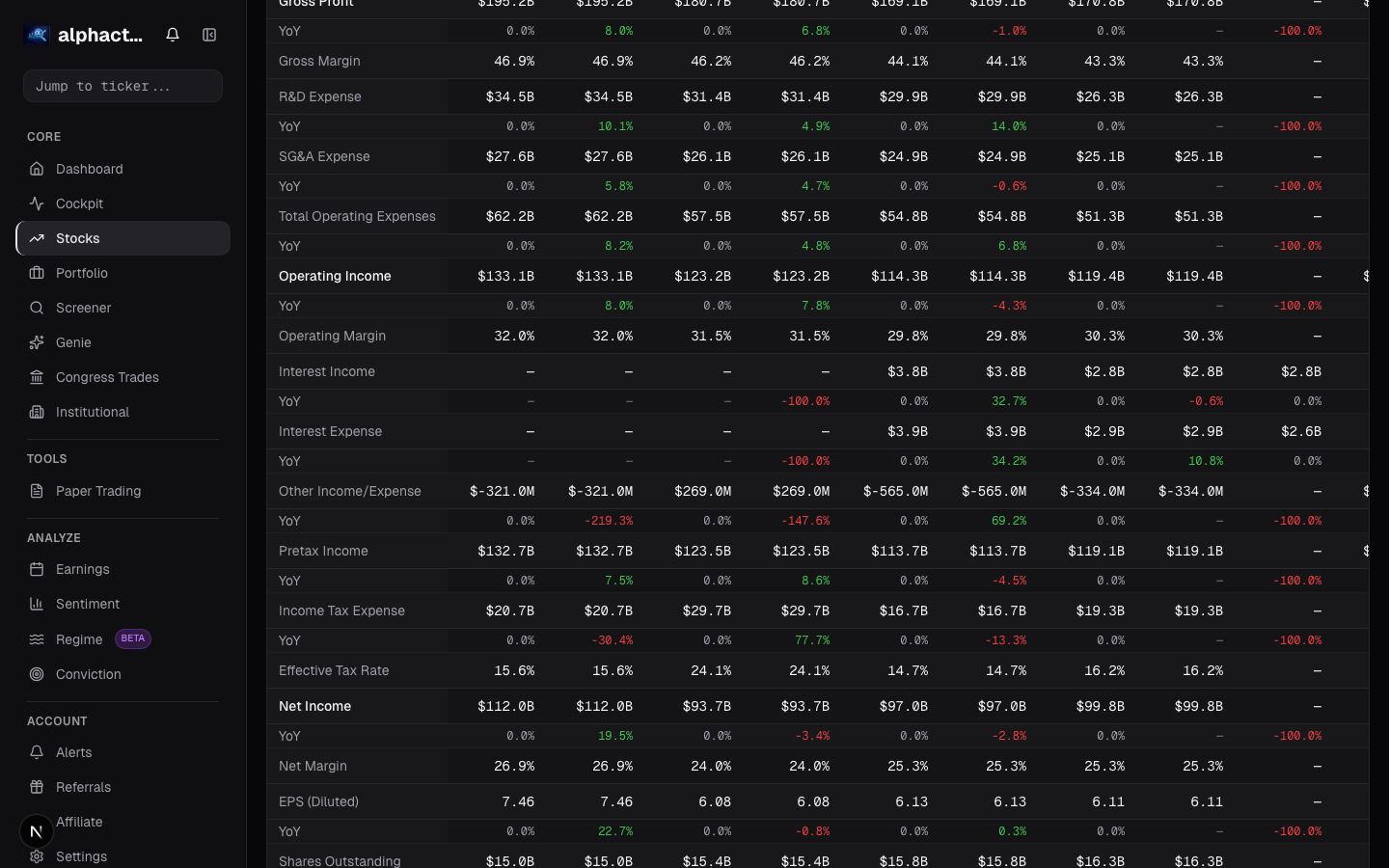The image size is (1389, 868).
Task: Open the Dashboard
Action: pyautogui.click(x=90, y=169)
